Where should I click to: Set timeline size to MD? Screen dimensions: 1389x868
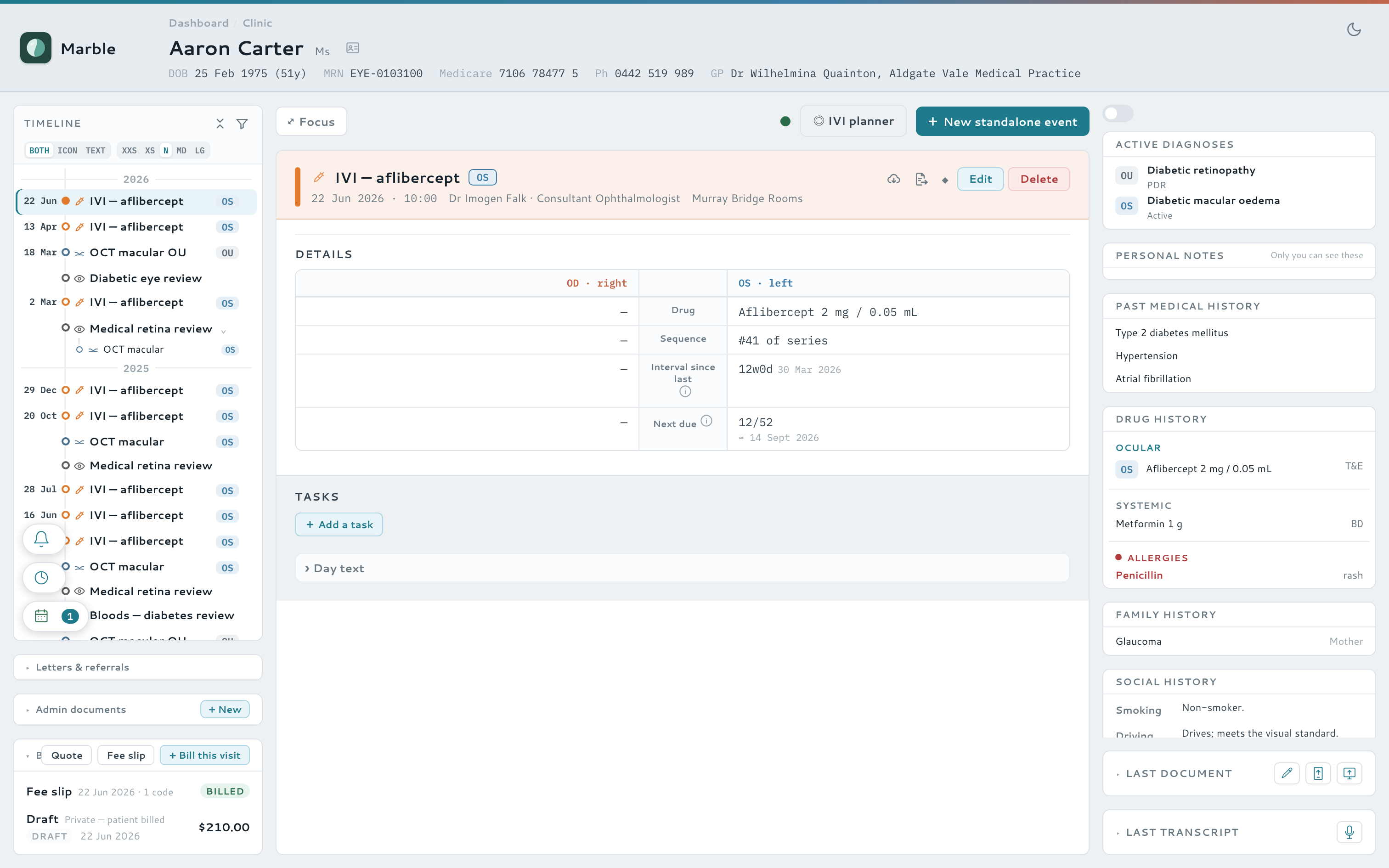click(181, 151)
